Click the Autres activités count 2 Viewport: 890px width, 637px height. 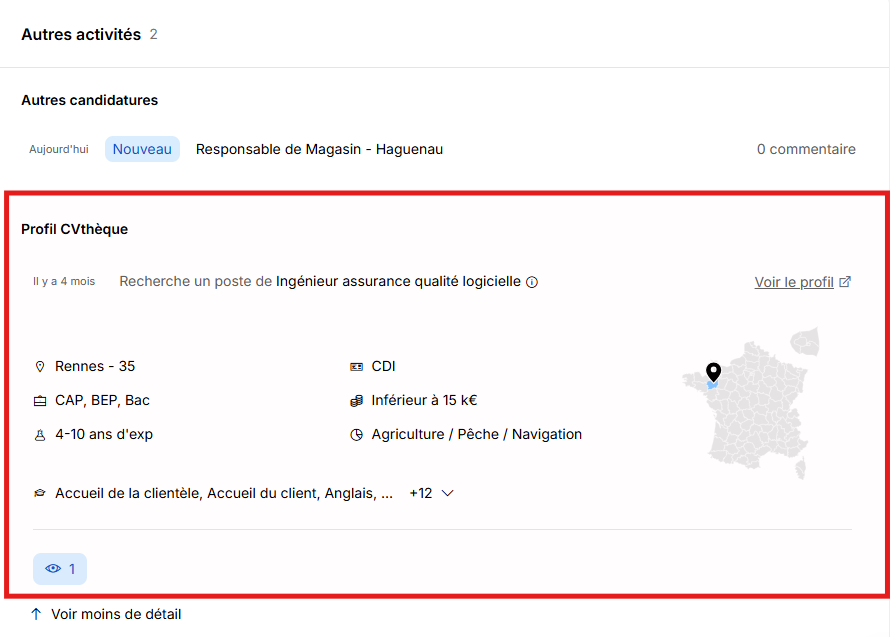[153, 35]
